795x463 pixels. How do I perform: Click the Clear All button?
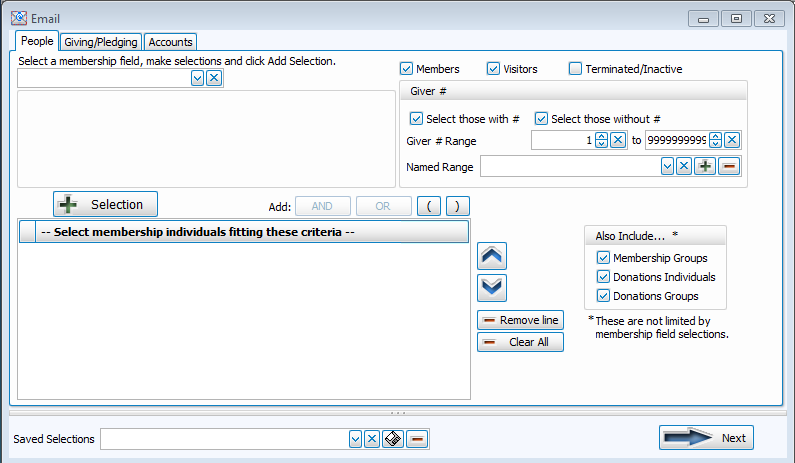[x=520, y=342]
